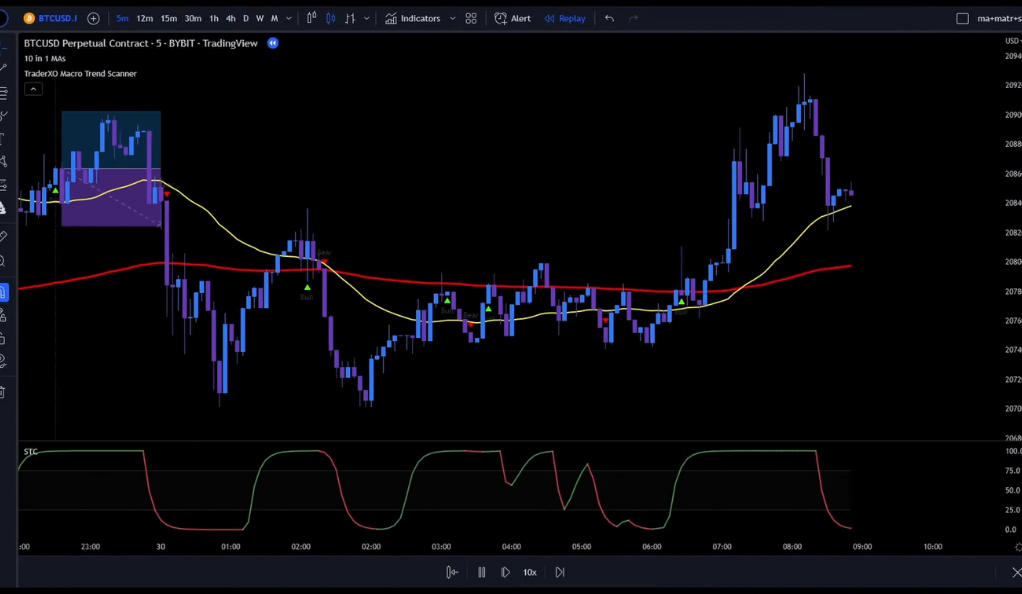The height and width of the screenshot is (594, 1022).
Task: Choose the D daily timeframe
Action: pyautogui.click(x=246, y=18)
